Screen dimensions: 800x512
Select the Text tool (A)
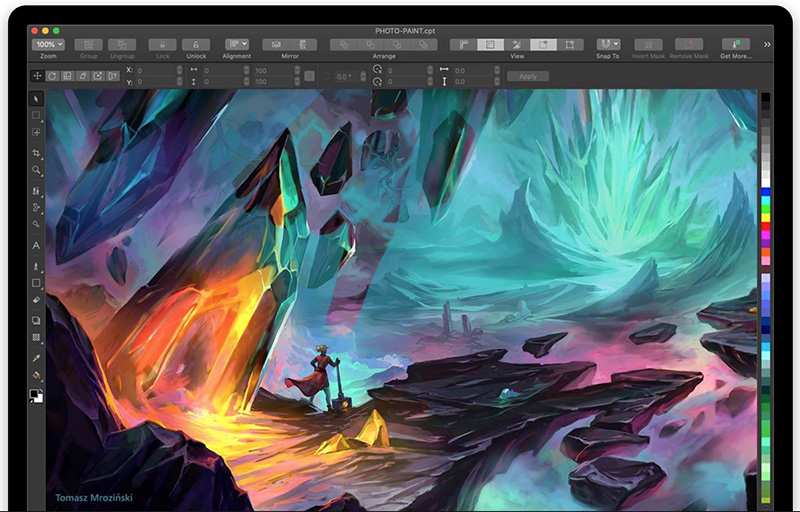click(36, 245)
